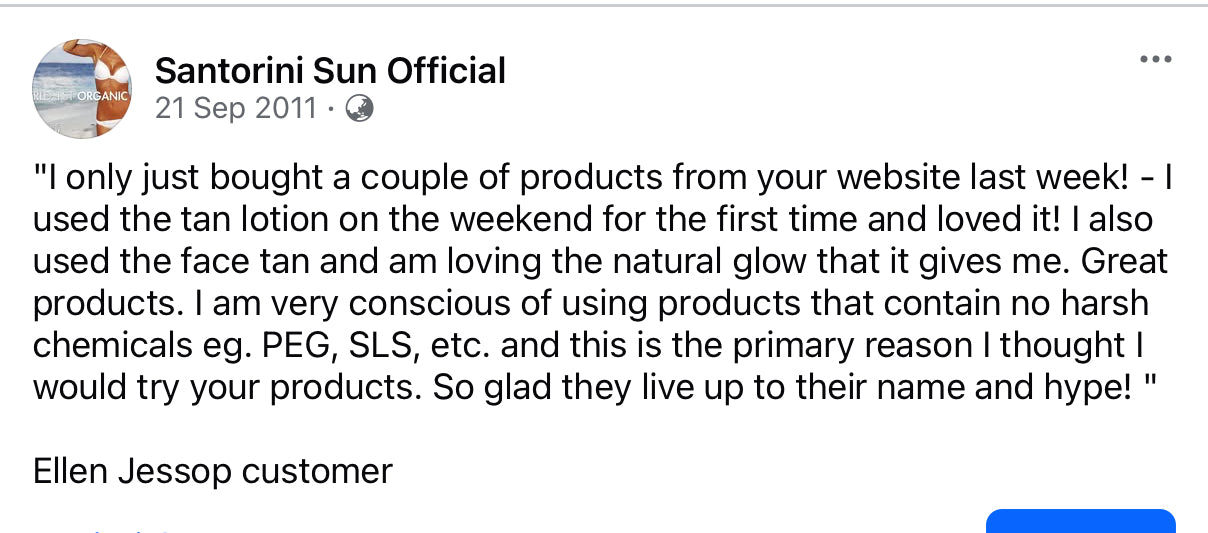
Task: Open the Santorini Sun Official page name
Action: [x=330, y=71]
